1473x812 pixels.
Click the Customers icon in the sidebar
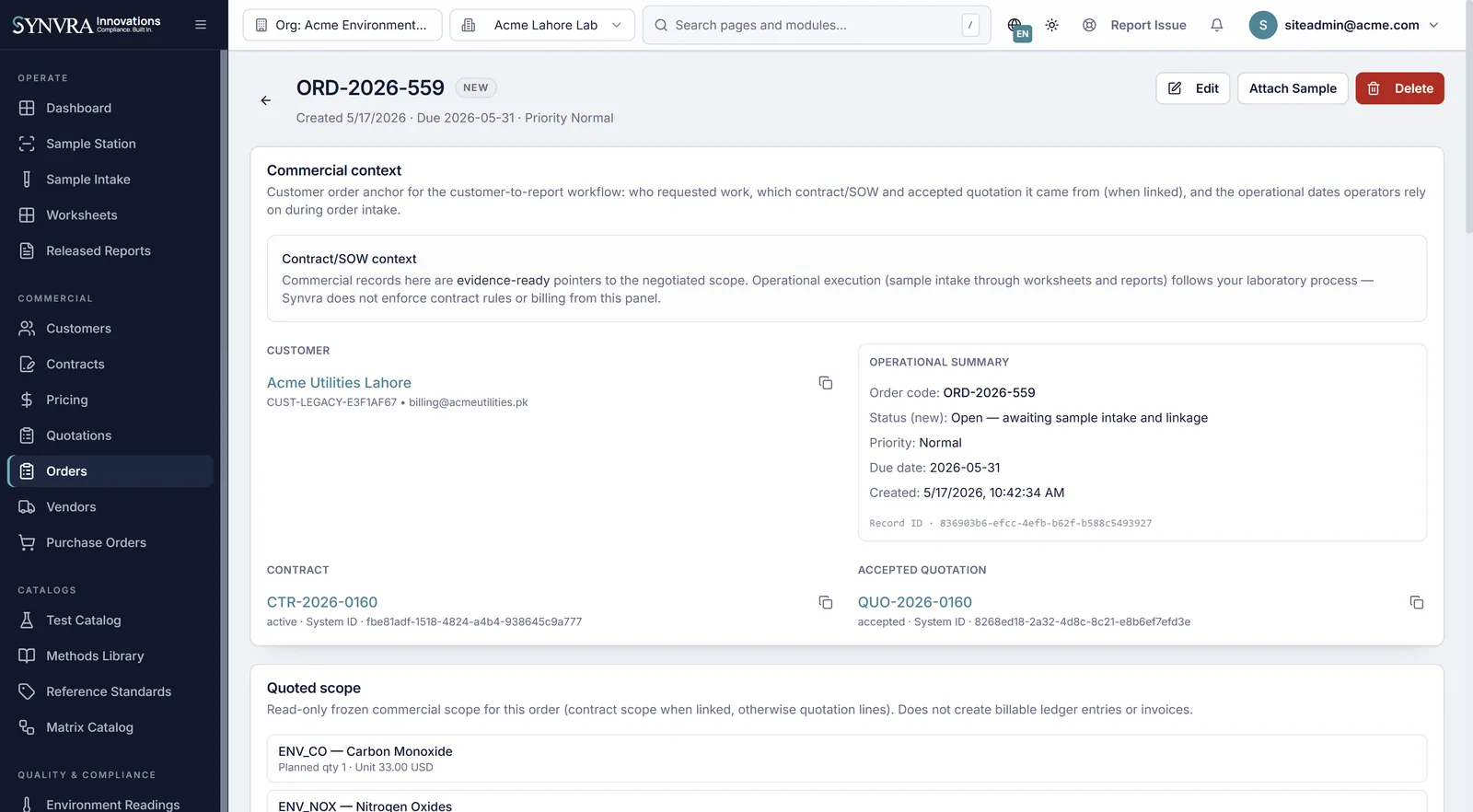coord(27,329)
